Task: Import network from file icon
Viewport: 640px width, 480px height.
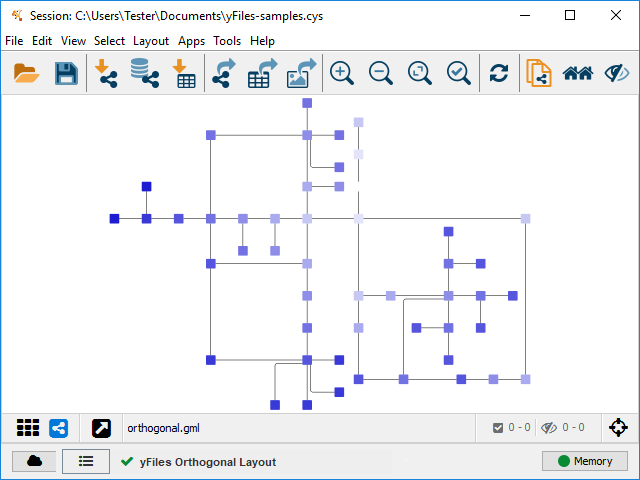Action: click(x=106, y=73)
